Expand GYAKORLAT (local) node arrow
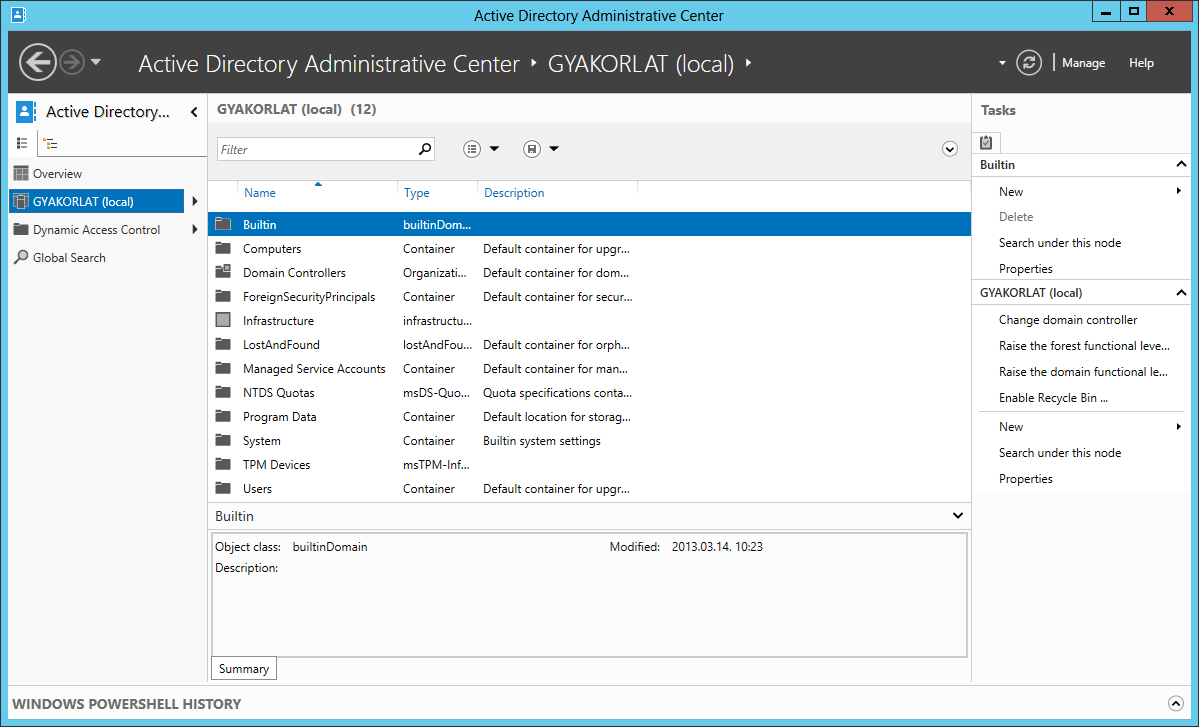The width and height of the screenshot is (1199, 727). coord(195,201)
